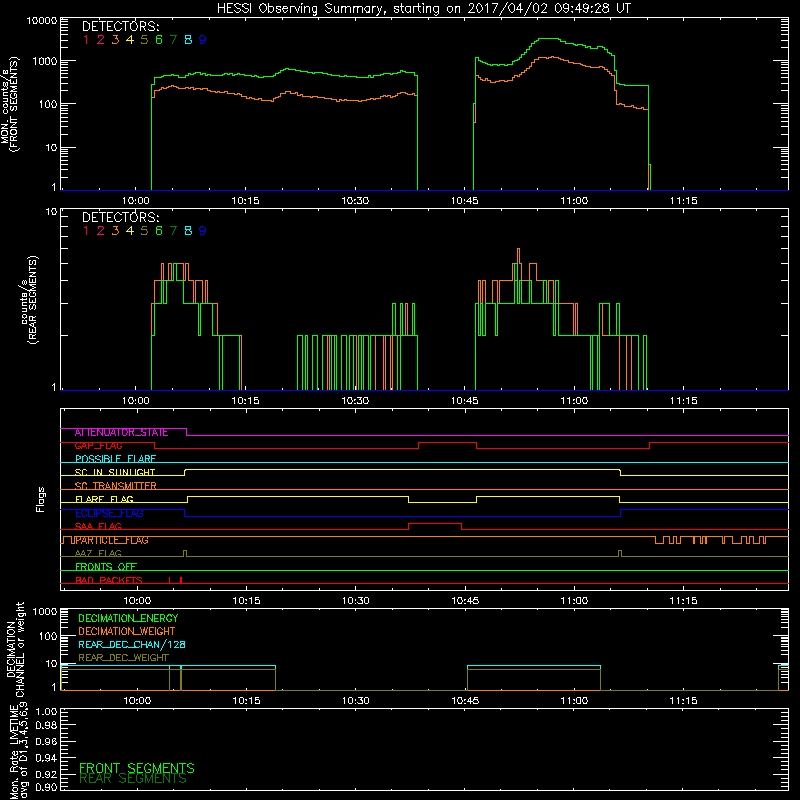800x800 pixels.
Task: Click the FRONT SEGMENTS livetime legend text
Action: [137, 768]
